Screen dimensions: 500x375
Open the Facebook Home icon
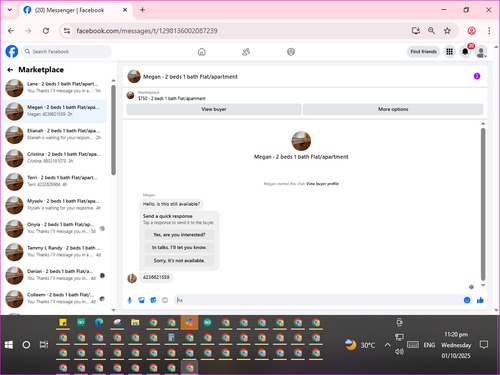[x=202, y=52]
